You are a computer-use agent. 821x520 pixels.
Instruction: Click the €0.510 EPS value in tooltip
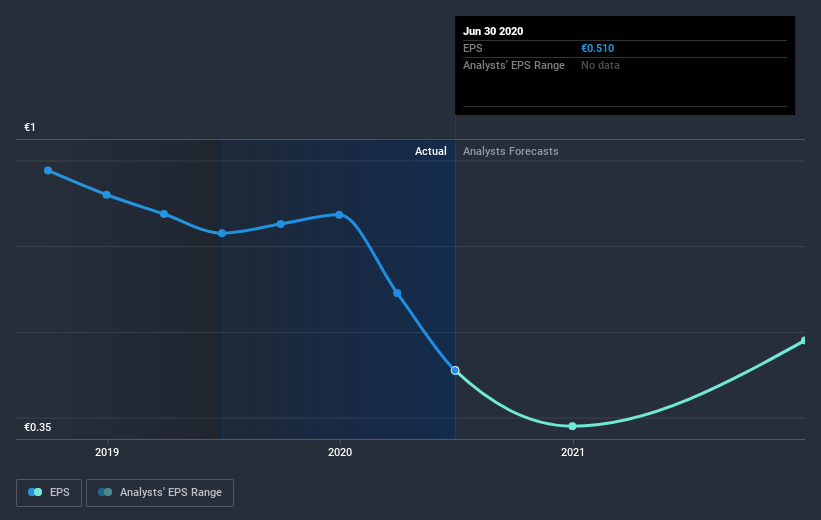[x=597, y=48]
